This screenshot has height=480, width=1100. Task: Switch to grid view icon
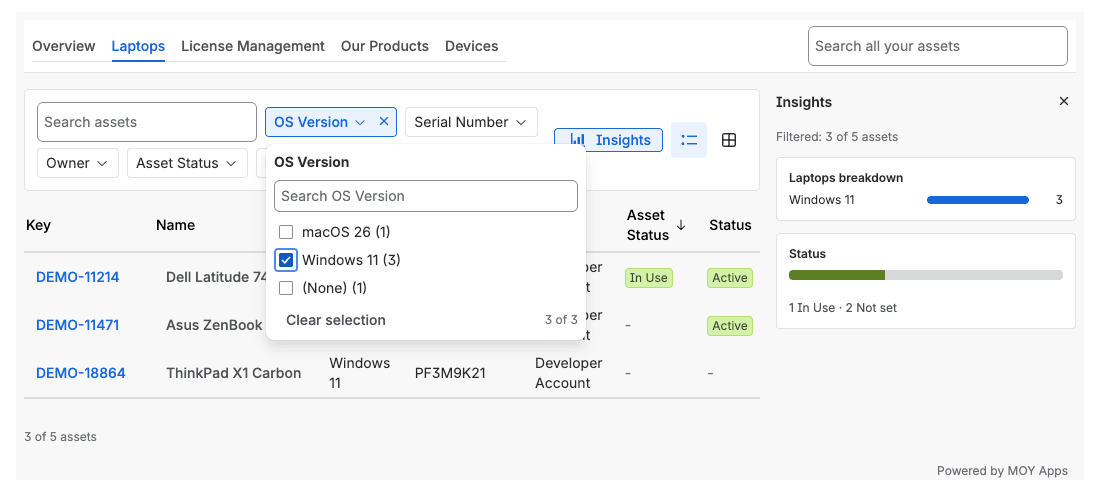coord(729,140)
